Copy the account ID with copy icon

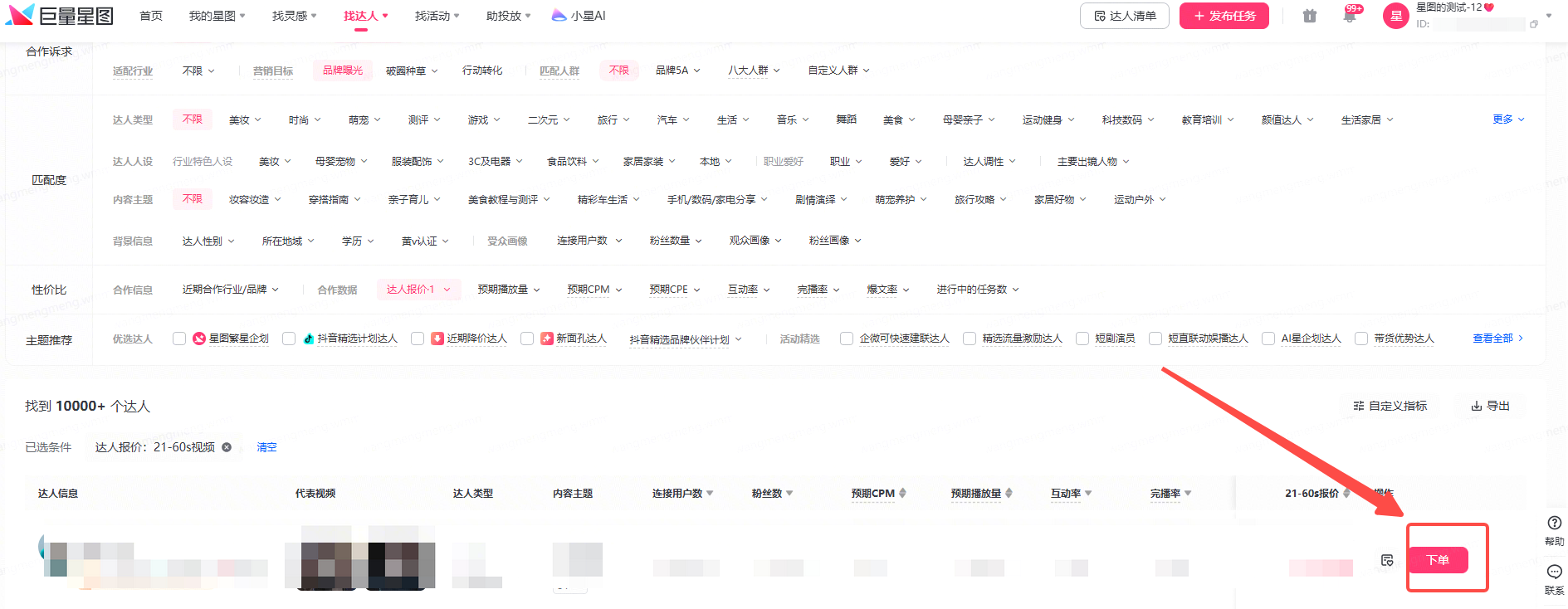tap(1534, 24)
